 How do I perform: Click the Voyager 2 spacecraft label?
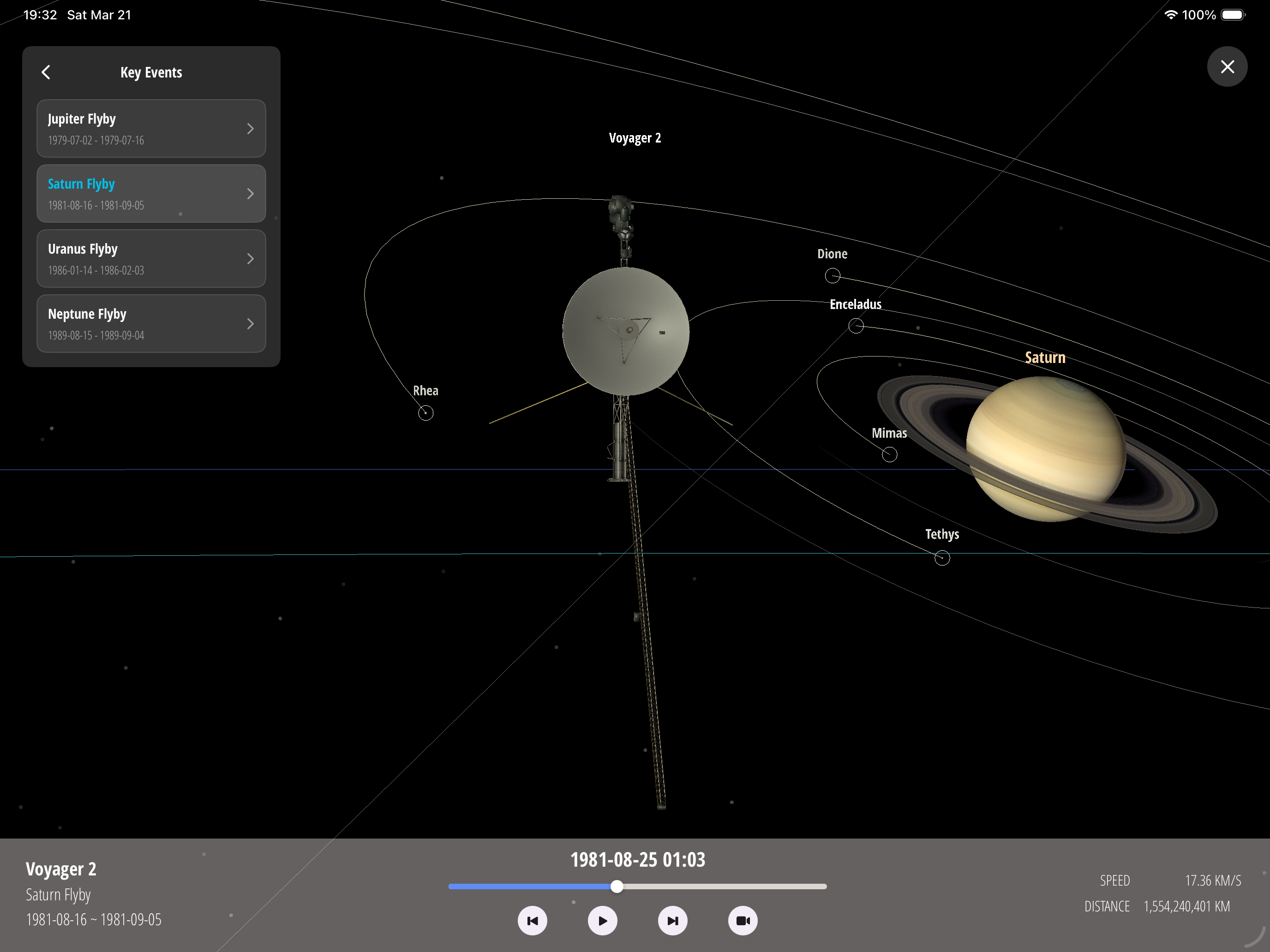click(x=635, y=138)
